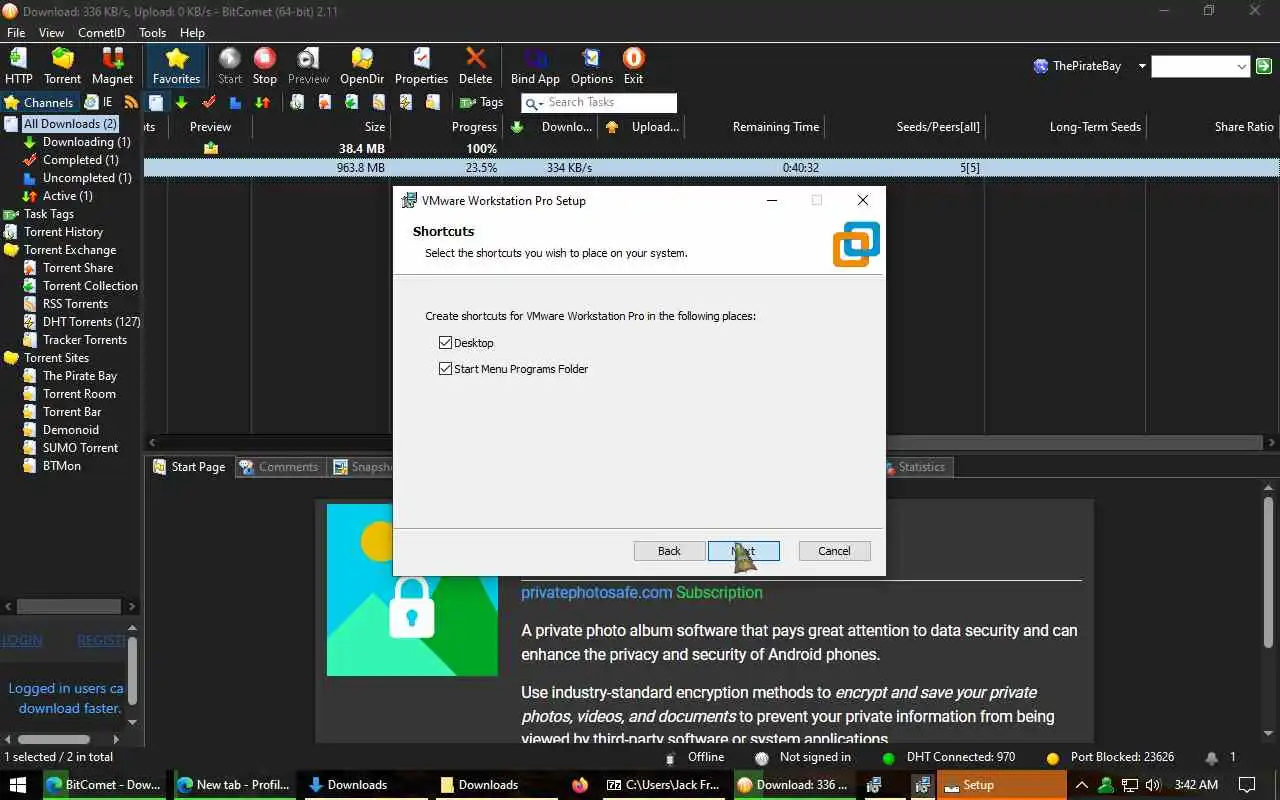Switch to the Comments tab
The image size is (1280, 800).
(x=278, y=467)
